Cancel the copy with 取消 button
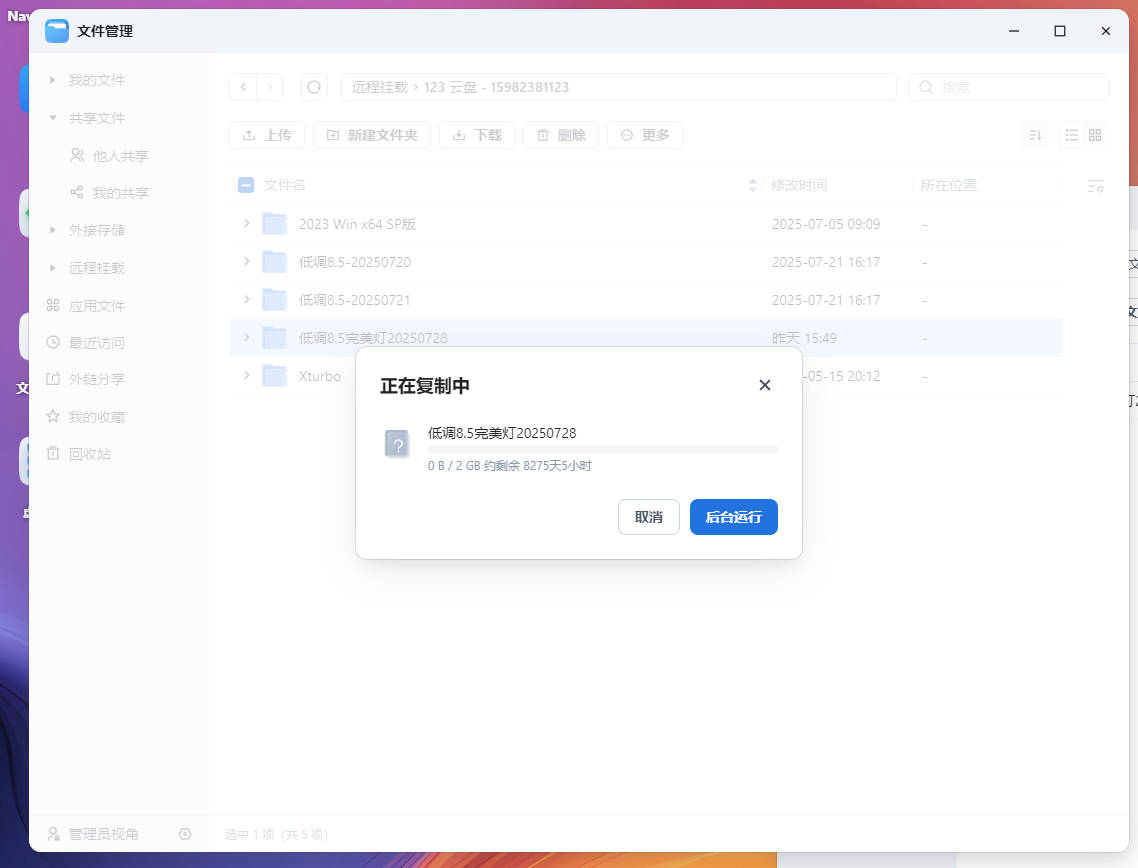 coord(648,517)
